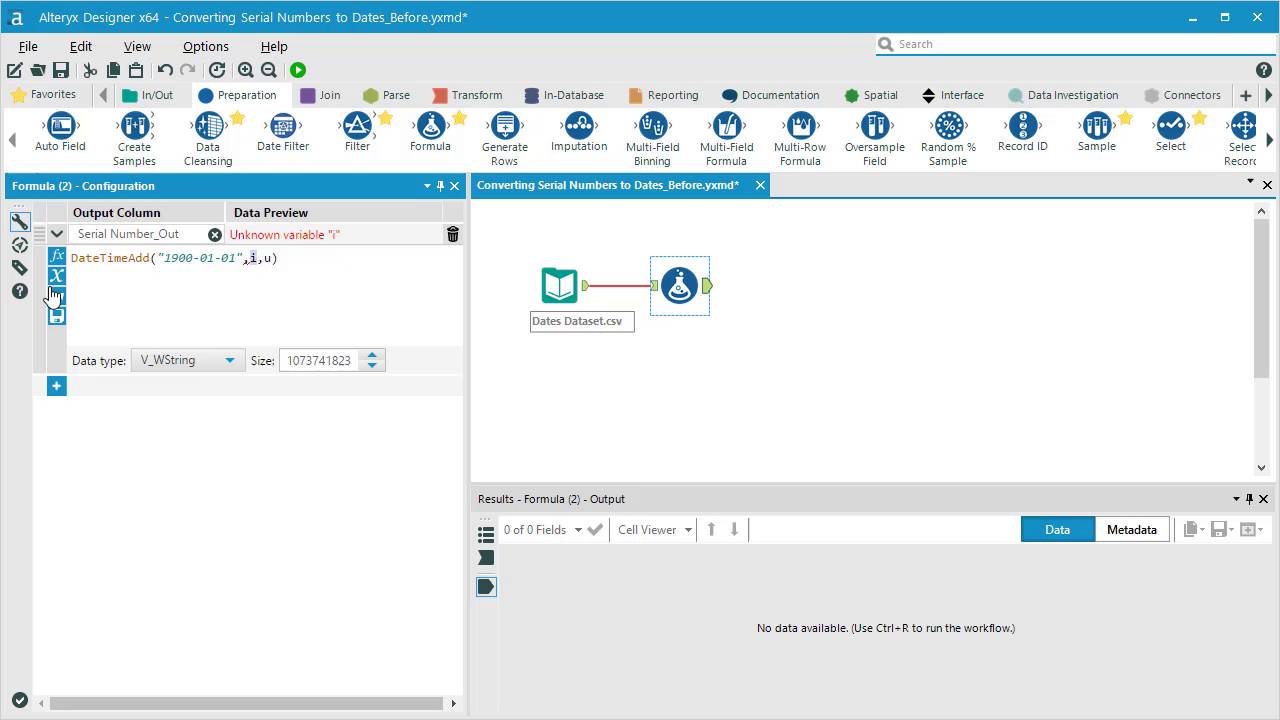This screenshot has height=720, width=1280.
Task: Select the Generate Rows tool
Action: click(505, 139)
